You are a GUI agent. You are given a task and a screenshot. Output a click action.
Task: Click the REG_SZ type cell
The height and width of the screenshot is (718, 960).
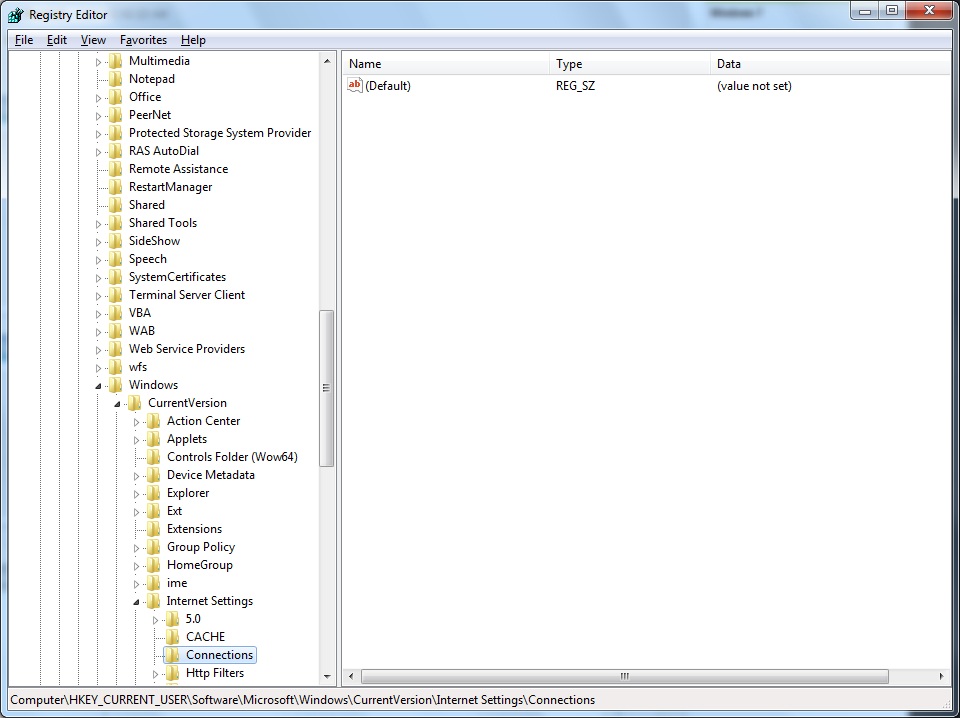[x=576, y=86]
